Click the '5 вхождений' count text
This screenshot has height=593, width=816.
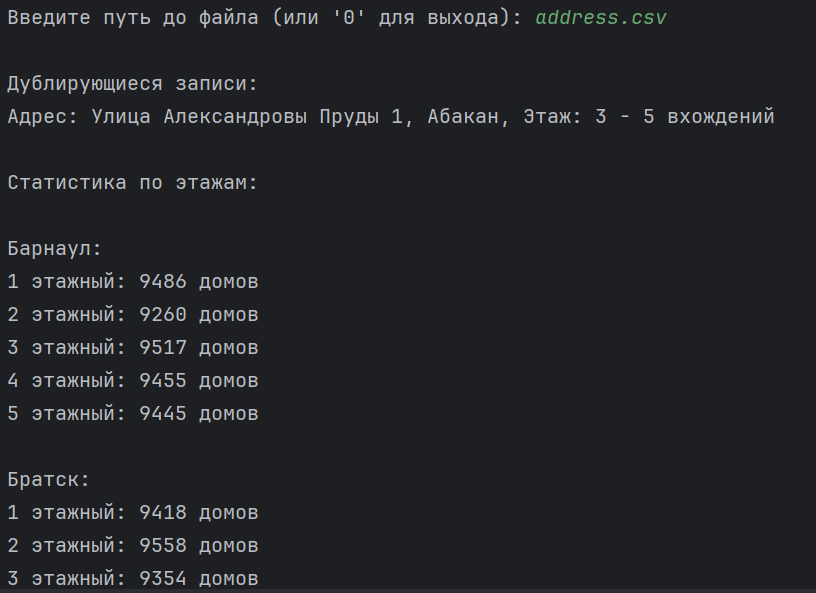709,117
